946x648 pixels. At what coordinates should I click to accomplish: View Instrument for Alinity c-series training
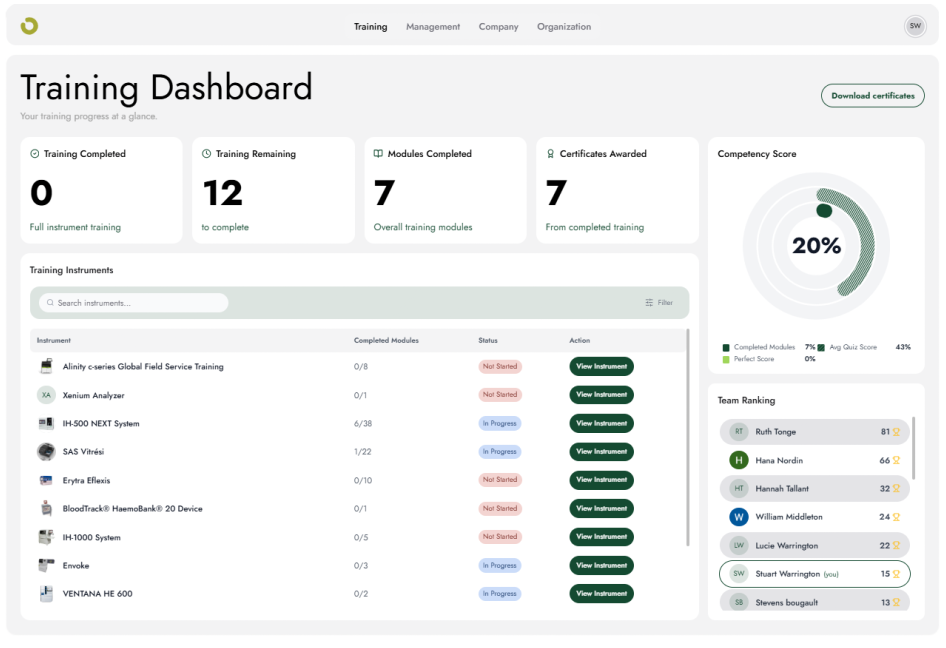coord(602,366)
